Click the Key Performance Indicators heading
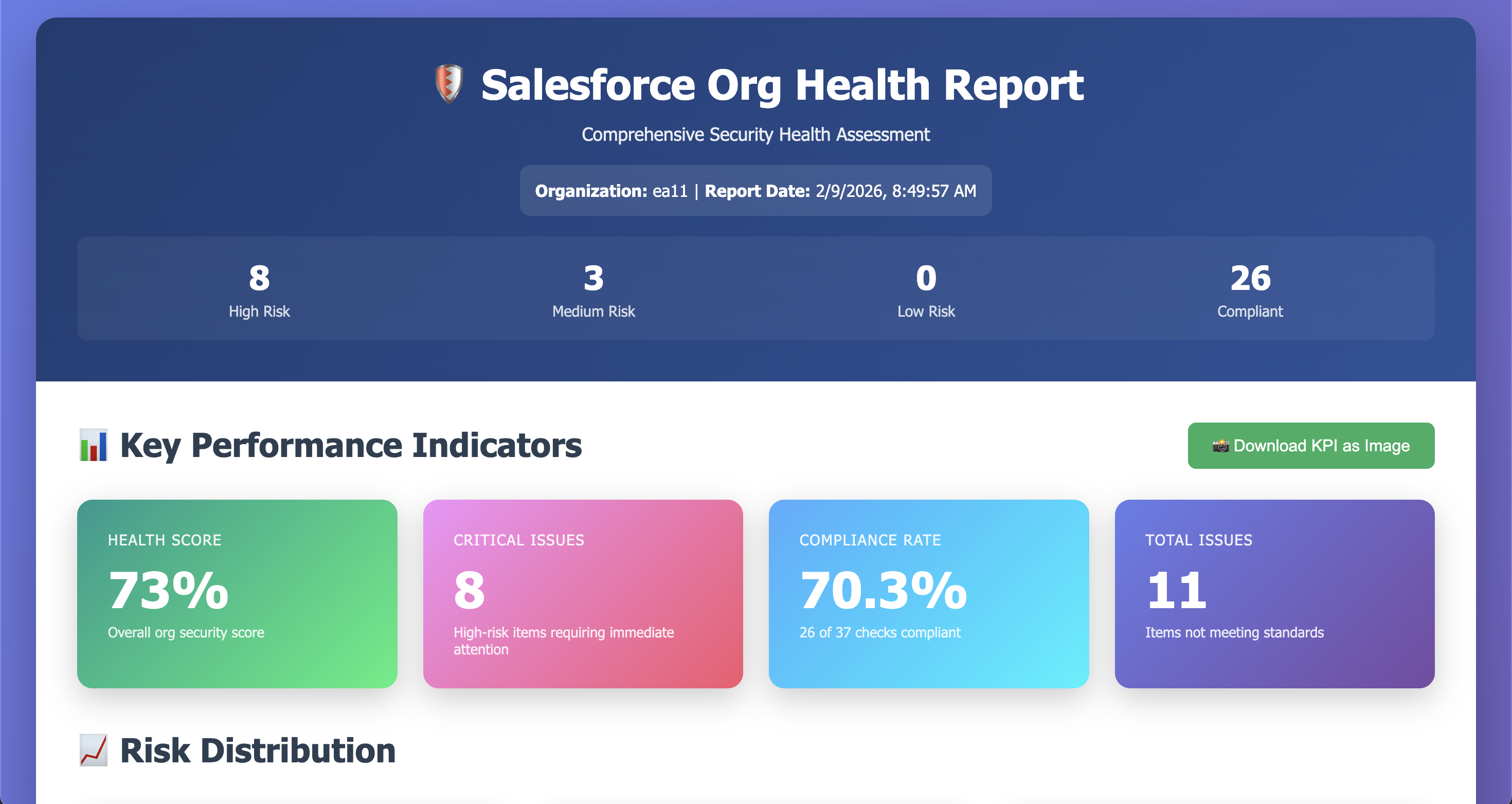This screenshot has width=1512, height=804. [350, 445]
